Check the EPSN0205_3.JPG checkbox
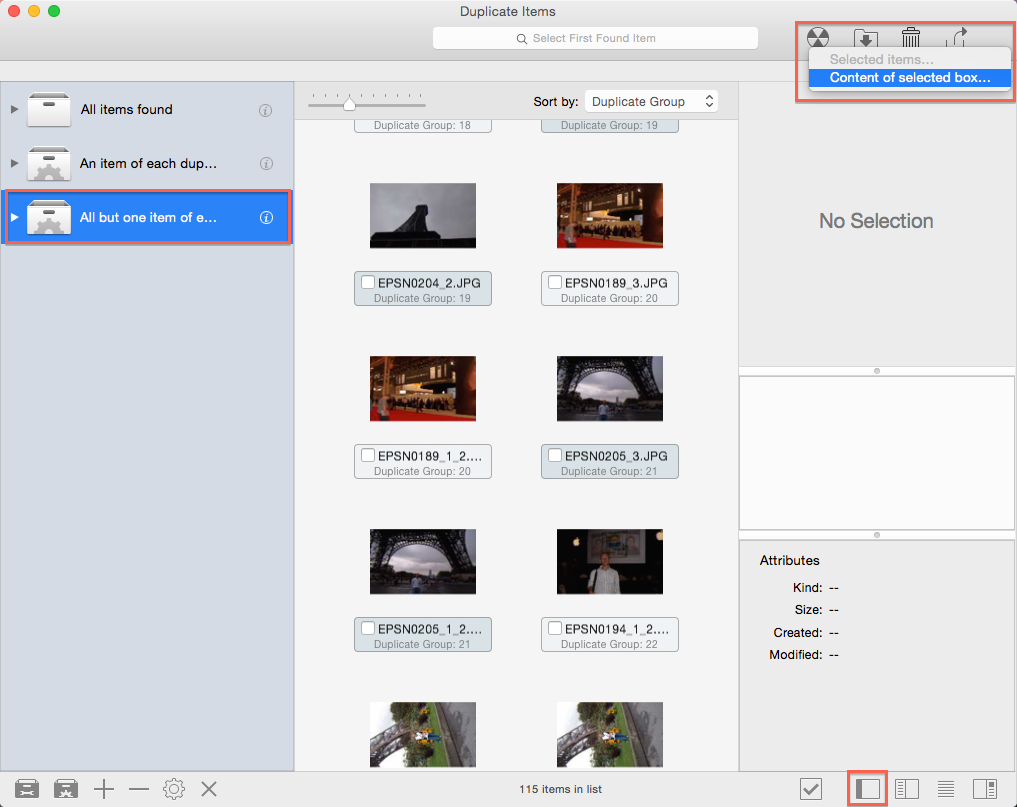 click(555, 455)
